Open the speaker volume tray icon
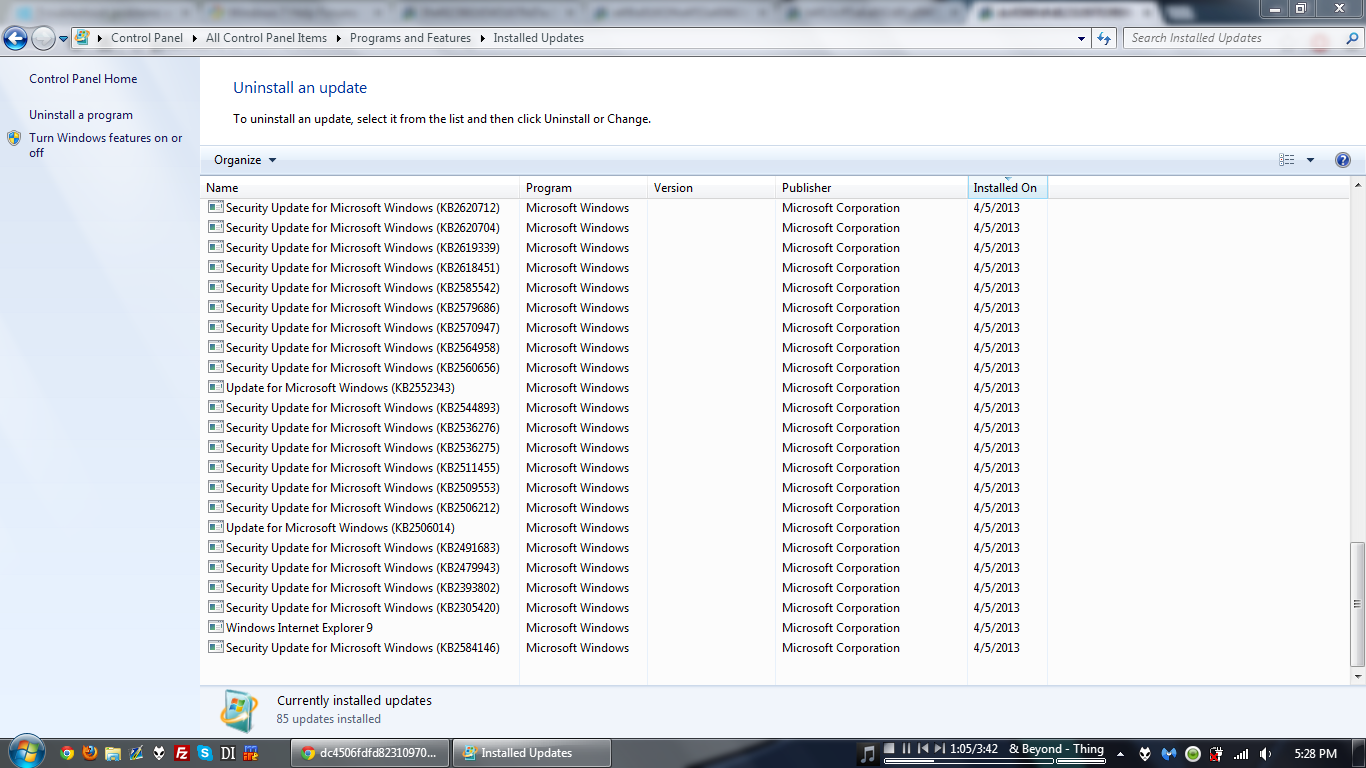Image resolution: width=1366 pixels, height=768 pixels. point(1266,754)
